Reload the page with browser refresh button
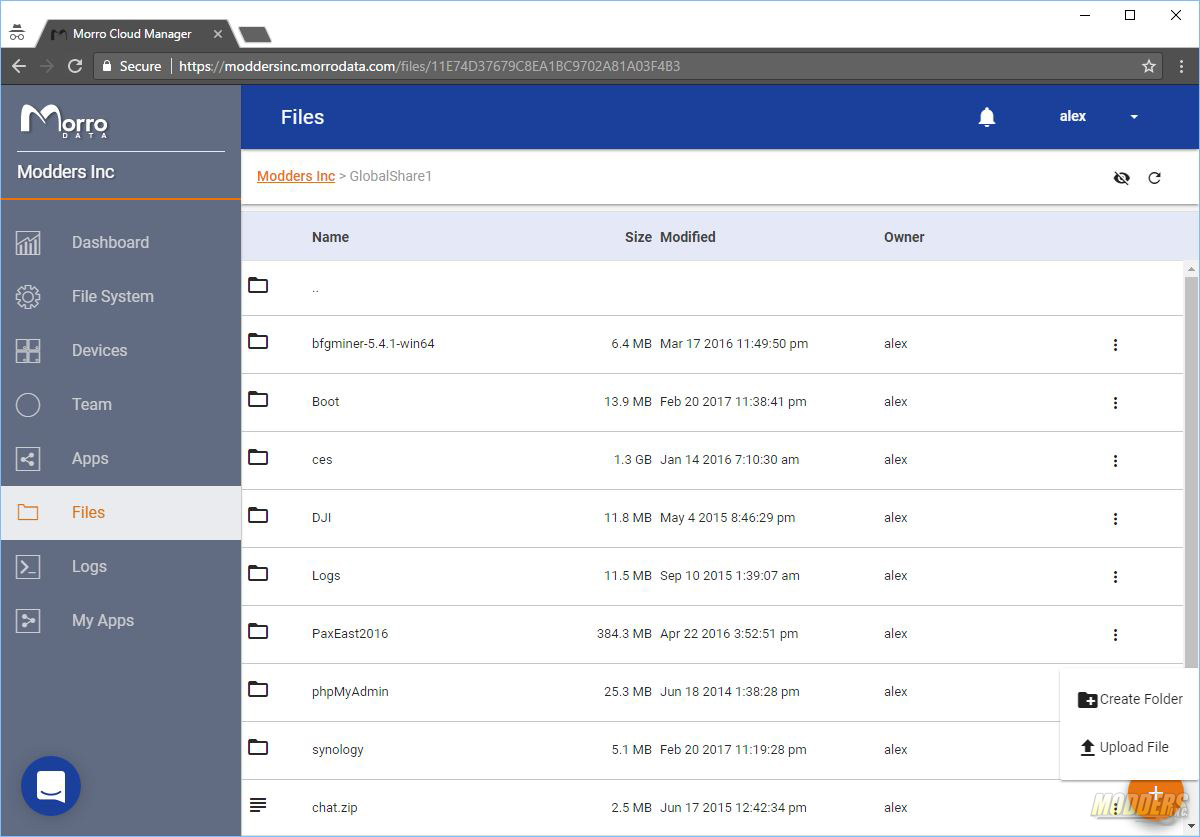The width and height of the screenshot is (1200, 837). point(75,66)
